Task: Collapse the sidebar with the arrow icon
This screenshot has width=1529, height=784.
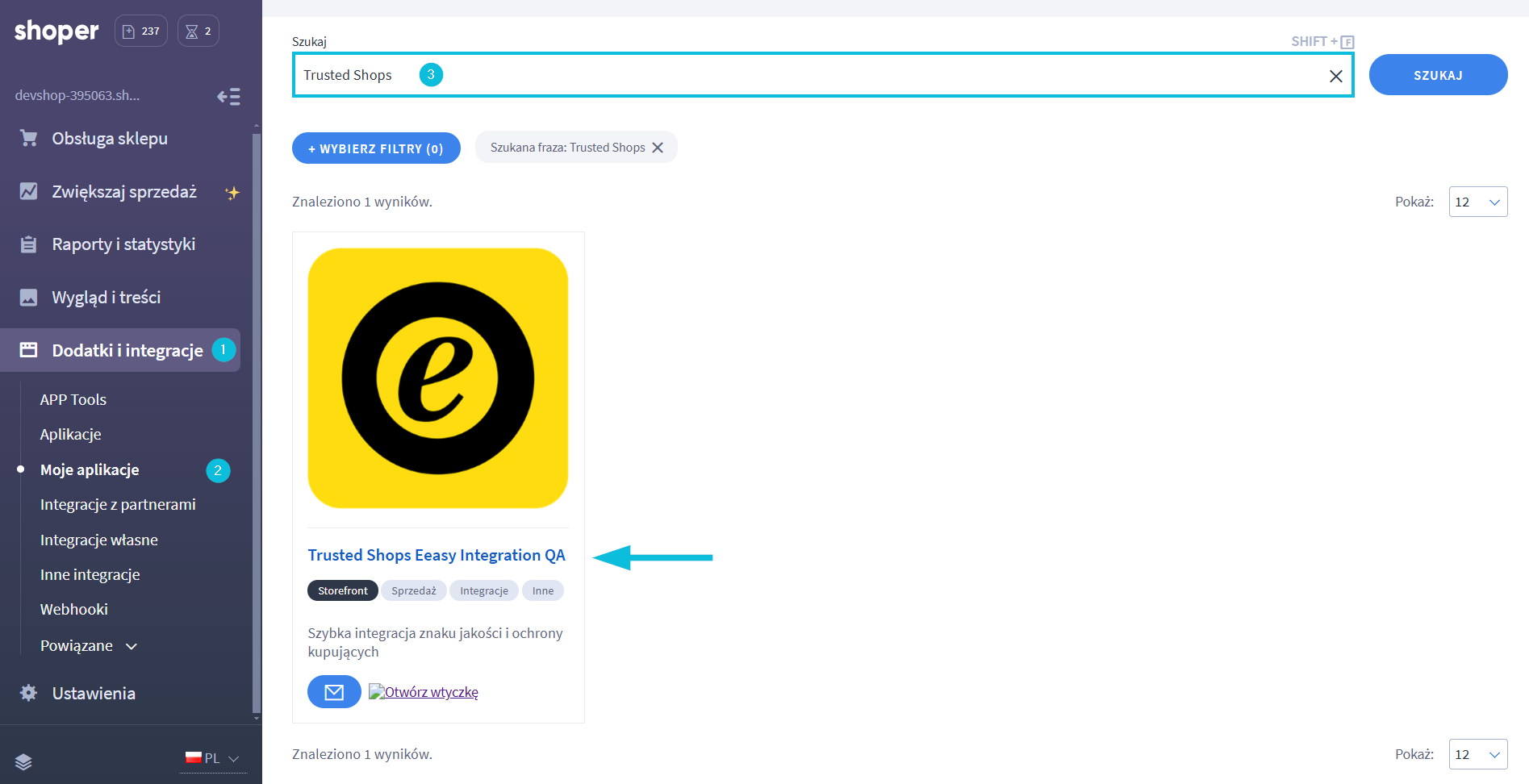Action: click(228, 97)
